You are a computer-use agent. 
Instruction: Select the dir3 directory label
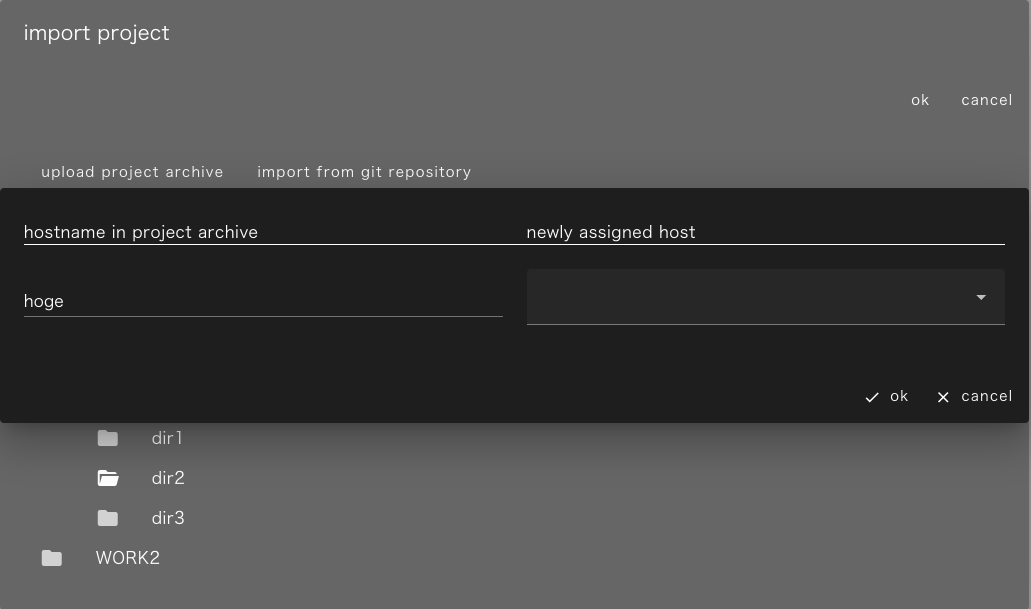tap(168, 518)
